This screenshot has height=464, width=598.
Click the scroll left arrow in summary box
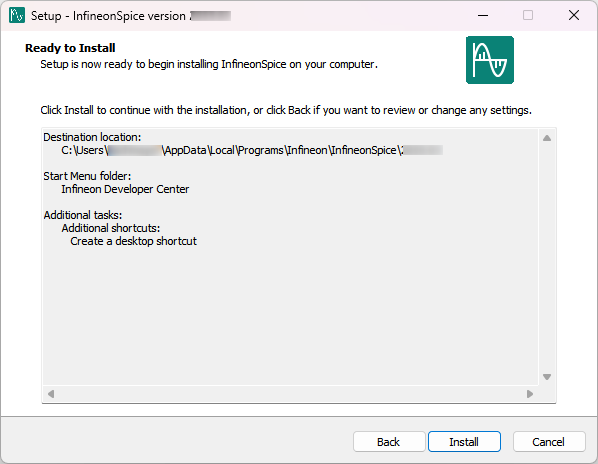tap(51, 393)
